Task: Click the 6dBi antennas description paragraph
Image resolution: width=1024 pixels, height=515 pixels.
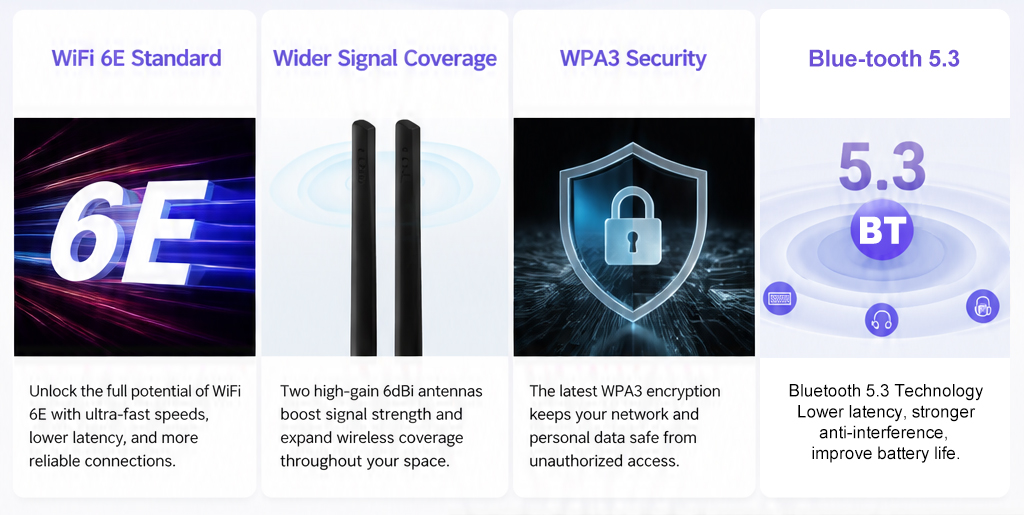Action: pos(381,426)
